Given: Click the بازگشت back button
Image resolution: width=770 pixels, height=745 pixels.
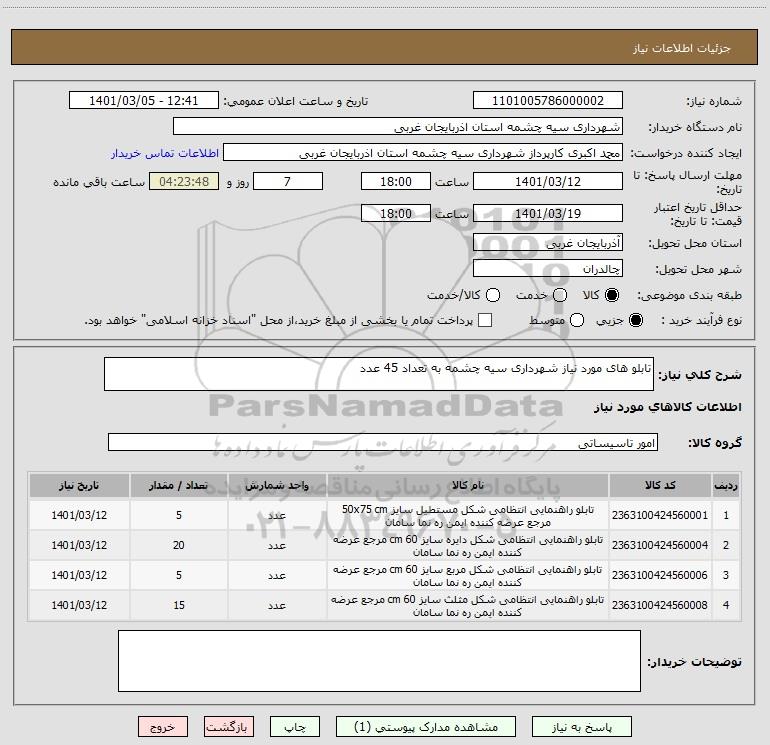Looking at the screenshot, I should 229,727.
